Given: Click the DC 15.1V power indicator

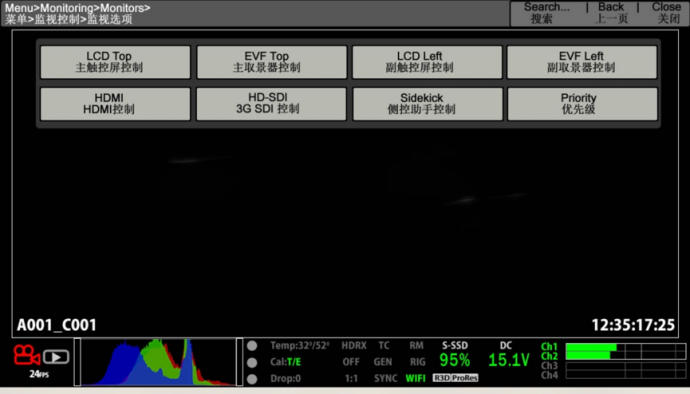Looking at the screenshot, I should 508,356.
